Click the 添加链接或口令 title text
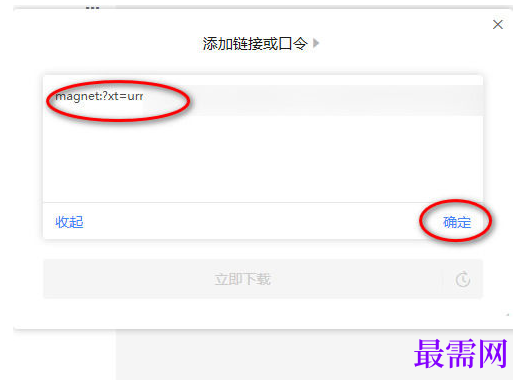 [255, 44]
